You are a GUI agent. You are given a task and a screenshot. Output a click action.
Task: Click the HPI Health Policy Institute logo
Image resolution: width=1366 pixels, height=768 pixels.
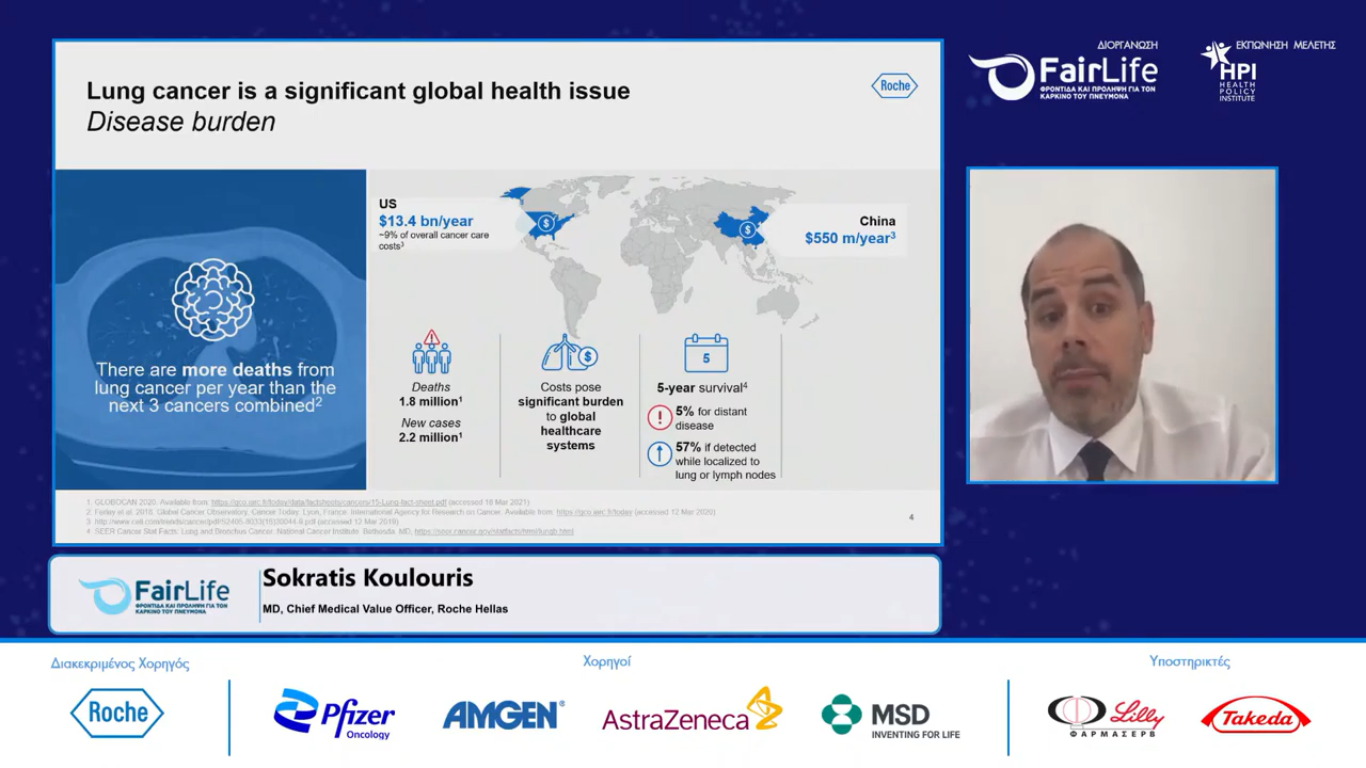tap(1230, 72)
